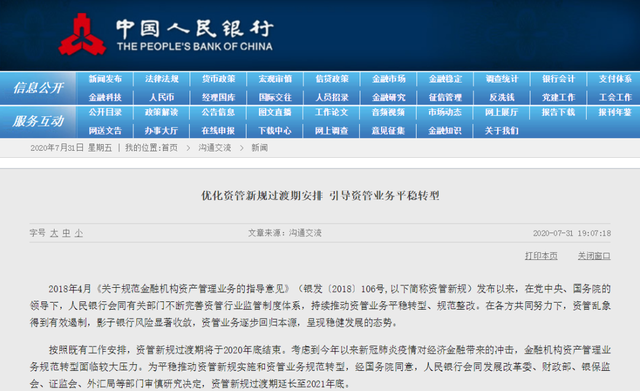
Task: Navigate to 国际交往
Action: [x=275, y=97]
